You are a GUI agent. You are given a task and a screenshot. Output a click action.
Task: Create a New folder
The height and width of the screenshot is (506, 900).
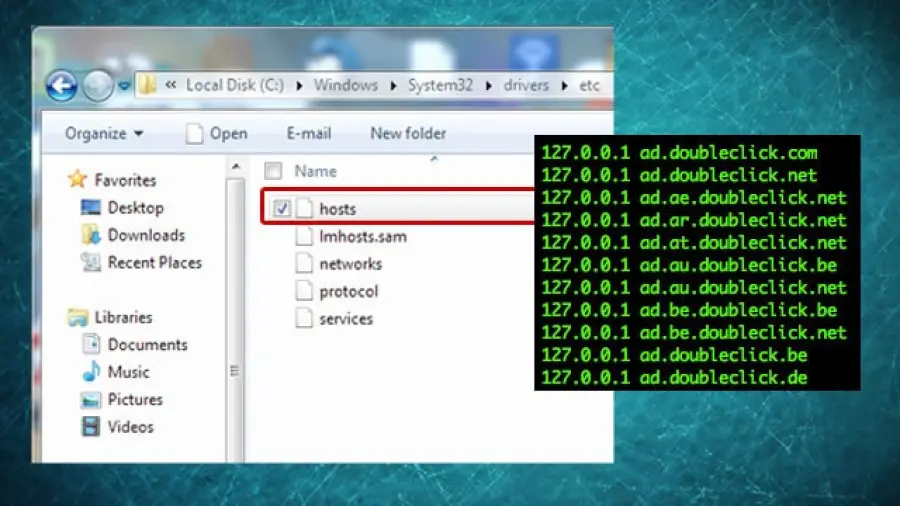pos(408,134)
